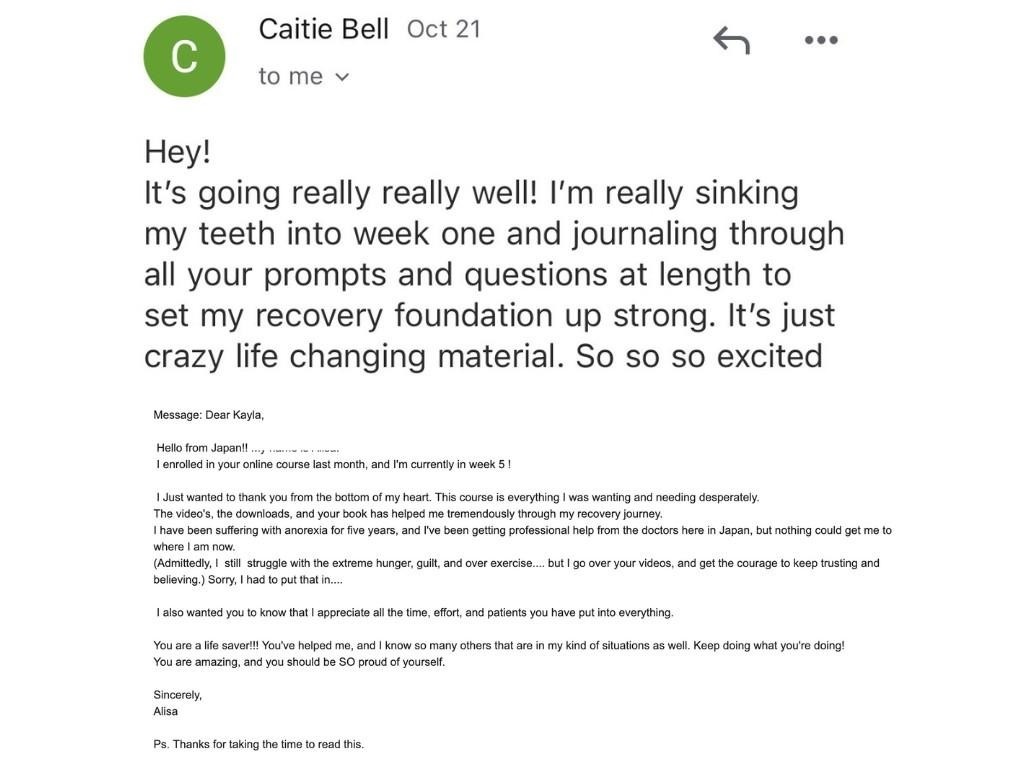Click the "You are a life saver!!!" line
The image size is (1024, 768).
pos(498,645)
